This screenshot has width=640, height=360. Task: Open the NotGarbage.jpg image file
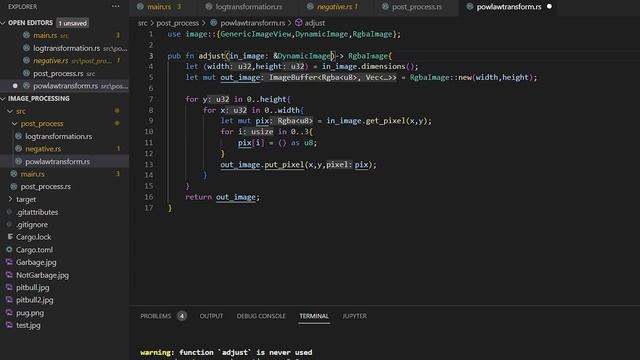tap(65, 275)
